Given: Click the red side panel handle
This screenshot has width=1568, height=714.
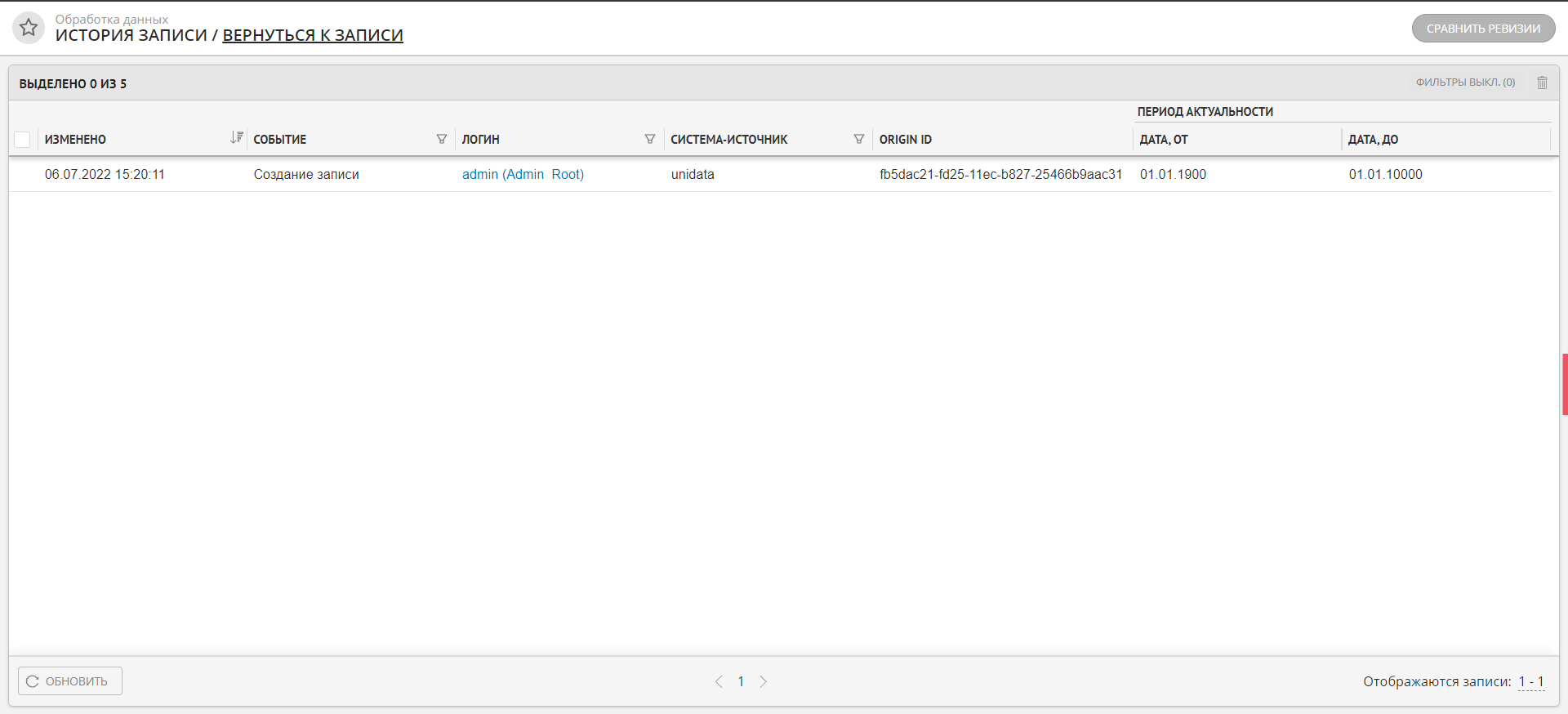Looking at the screenshot, I should pyautogui.click(x=1565, y=384).
